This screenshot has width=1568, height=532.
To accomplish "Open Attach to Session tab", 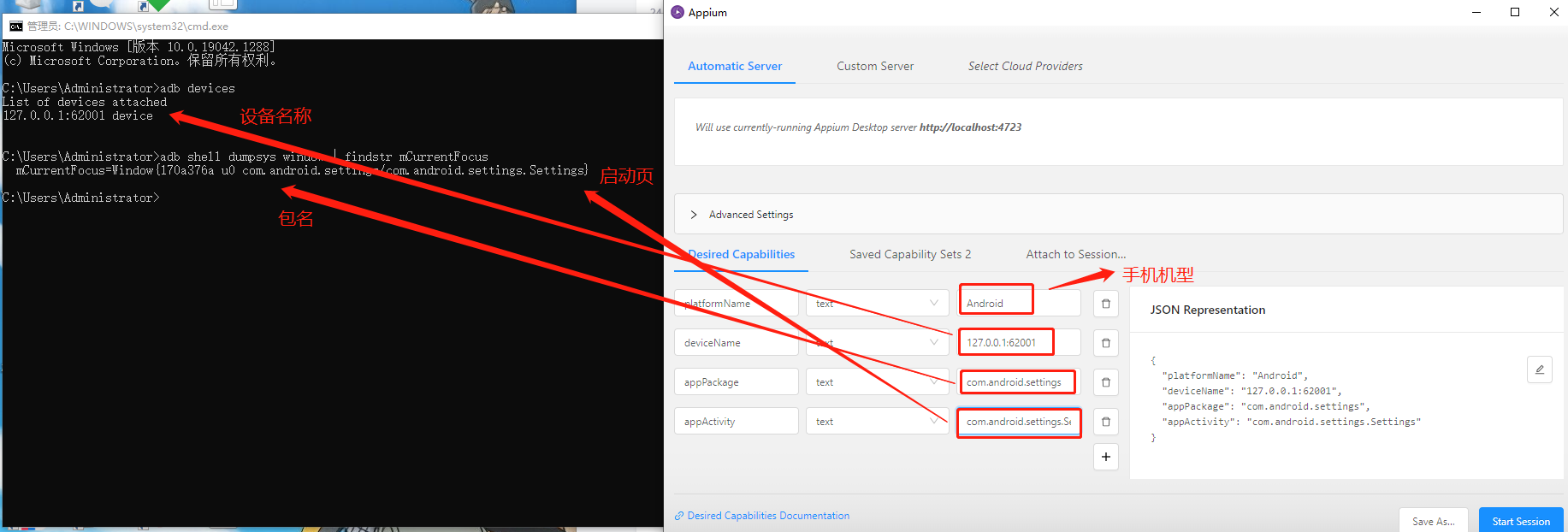I will coord(1076,254).
